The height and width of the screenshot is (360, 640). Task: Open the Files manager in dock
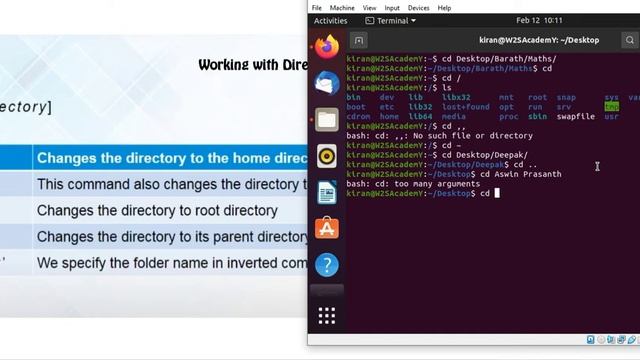[x=327, y=120]
